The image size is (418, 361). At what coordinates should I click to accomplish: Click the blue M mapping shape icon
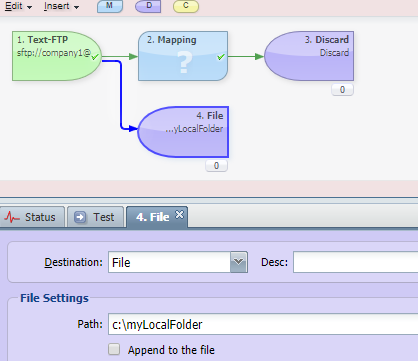point(110,6)
